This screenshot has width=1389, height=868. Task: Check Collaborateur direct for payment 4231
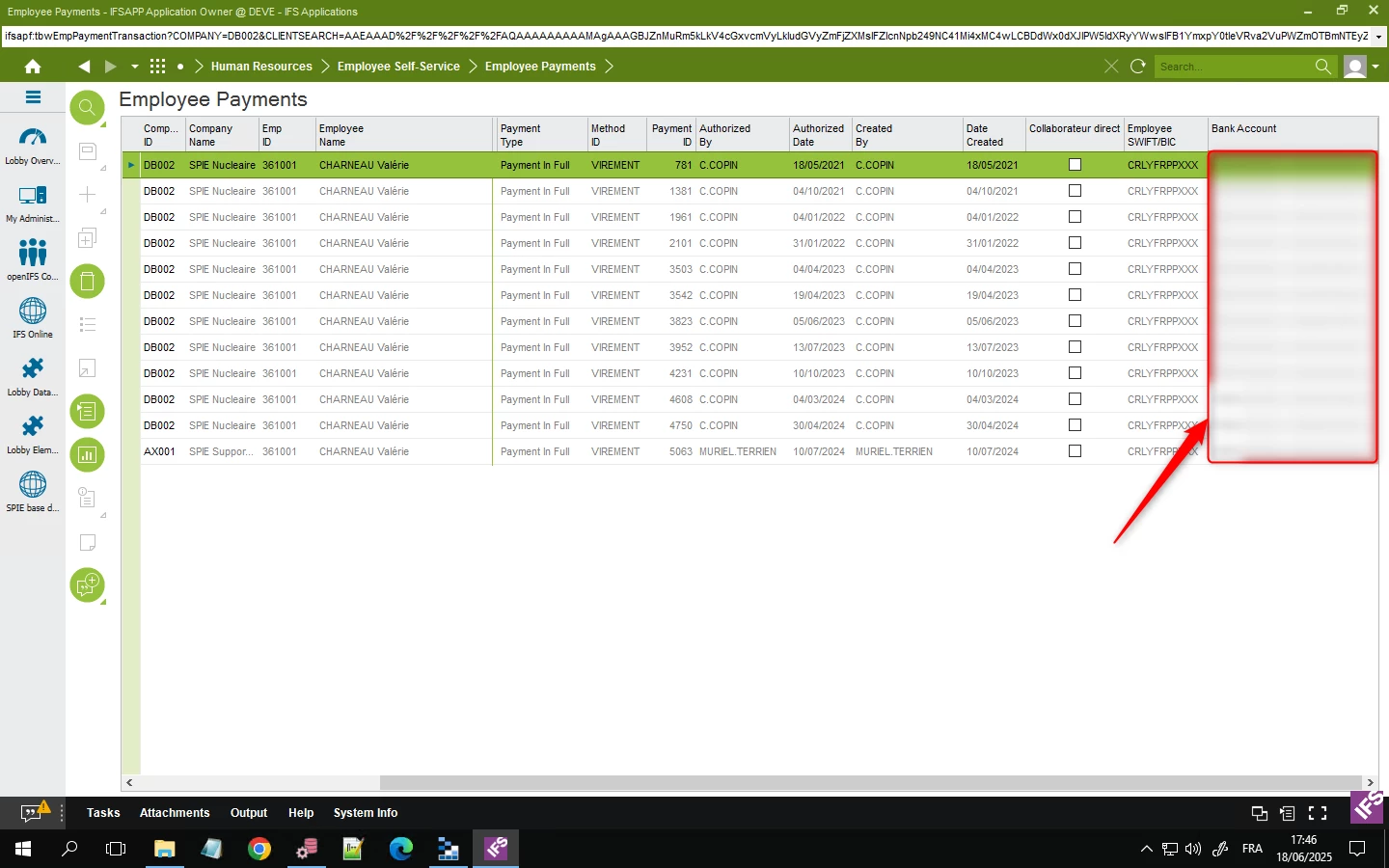1075,373
